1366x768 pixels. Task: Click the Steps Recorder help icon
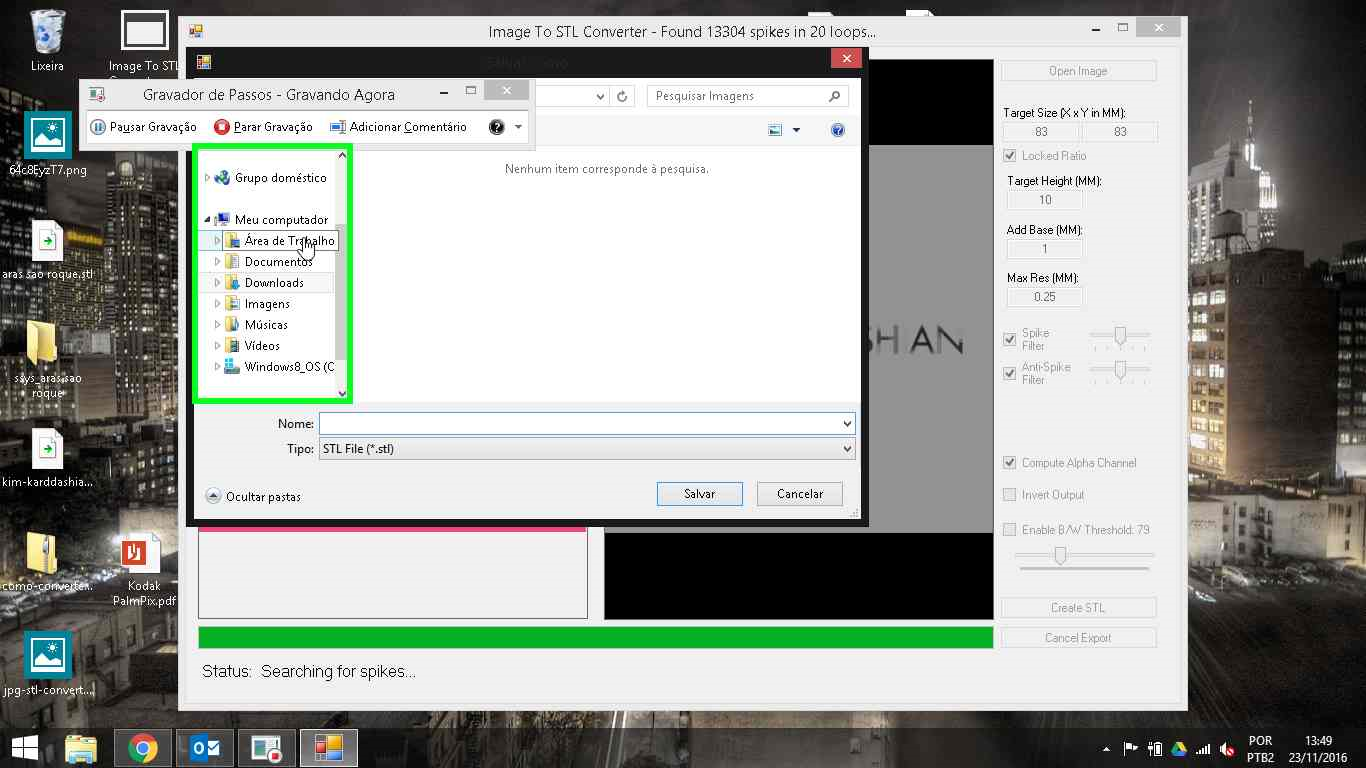click(496, 127)
